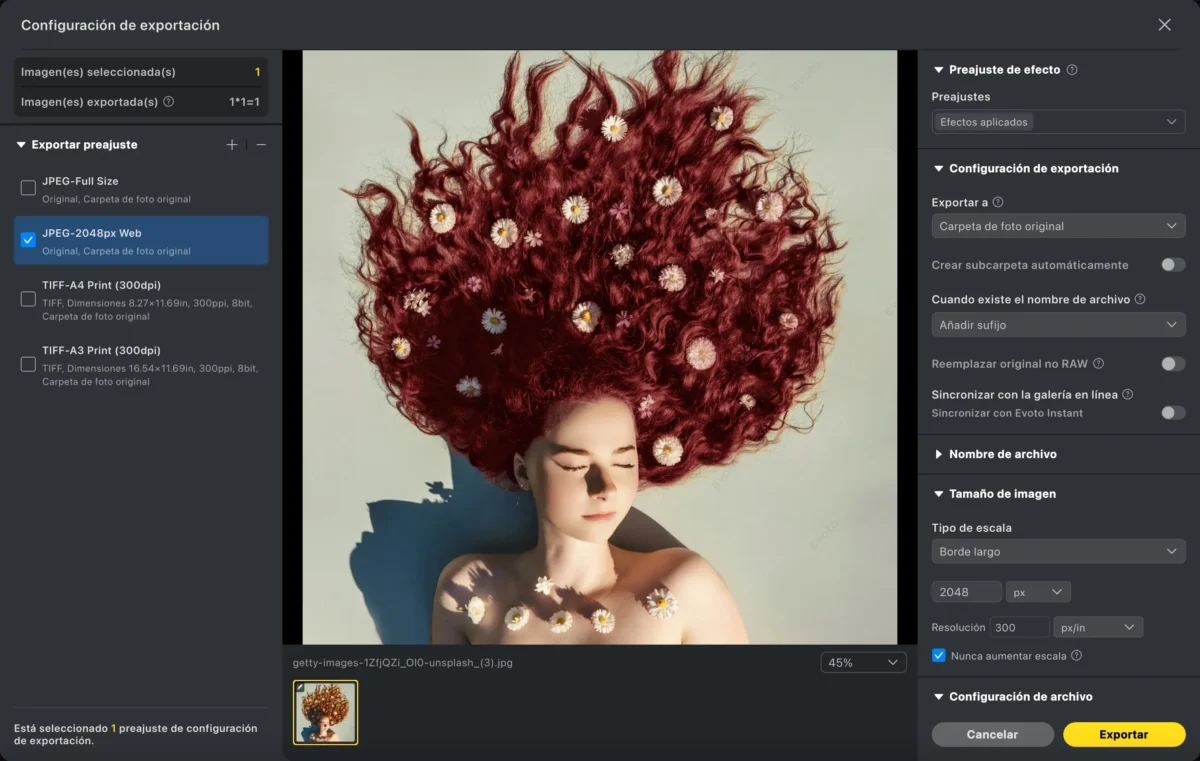Check the TIFF-A4 Print (300dpi) preset

tap(28, 299)
